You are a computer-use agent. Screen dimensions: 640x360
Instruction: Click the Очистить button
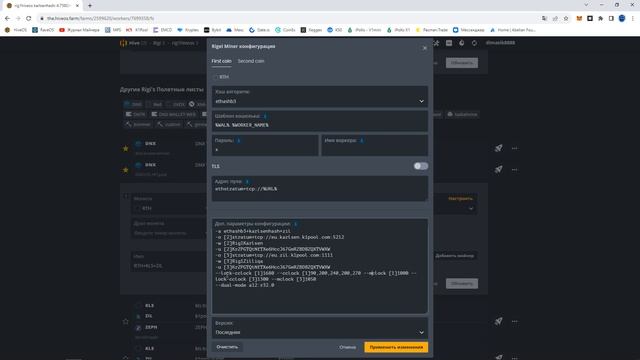click(x=227, y=347)
